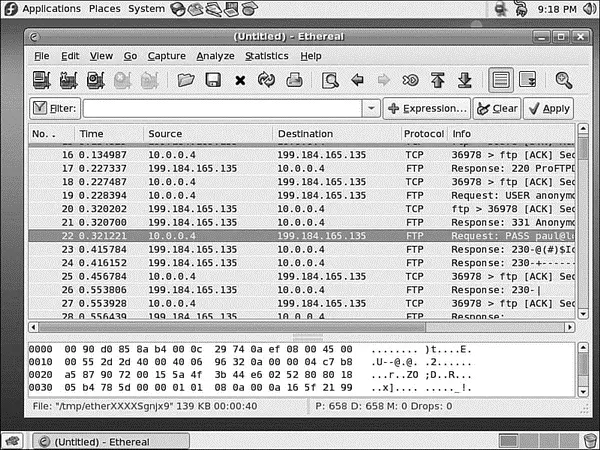The image size is (600, 450).
Task: Click the volume speaker icon in panel
Action: [590, 9]
